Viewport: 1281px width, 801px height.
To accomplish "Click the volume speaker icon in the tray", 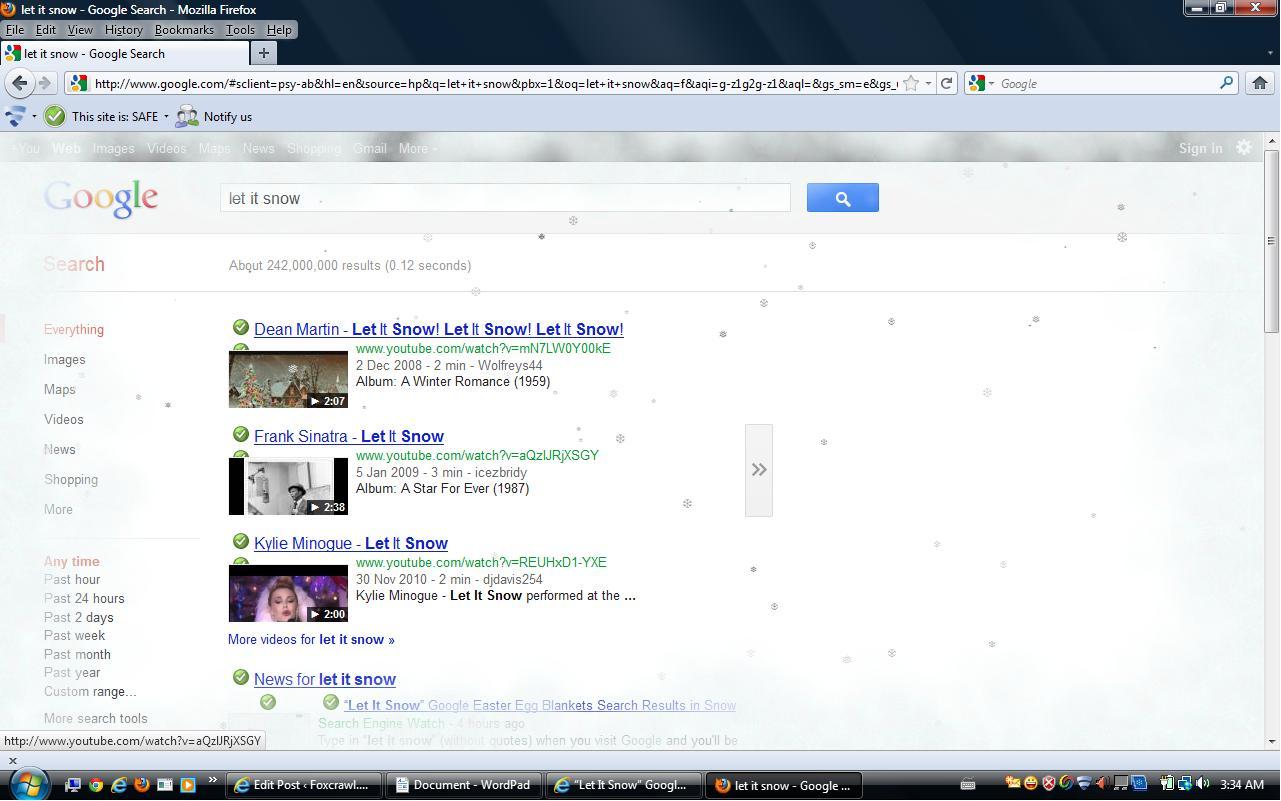I will click(1202, 785).
